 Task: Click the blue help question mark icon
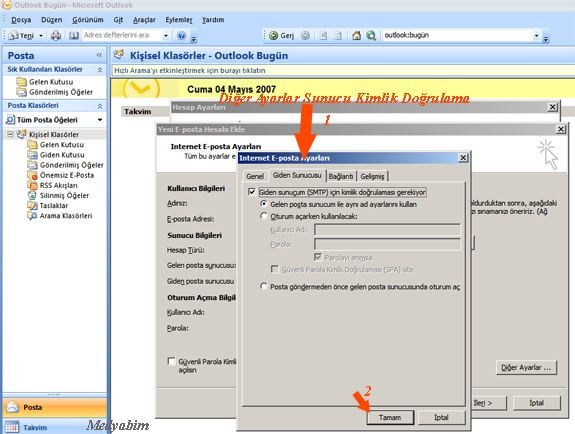pyautogui.click(x=181, y=36)
